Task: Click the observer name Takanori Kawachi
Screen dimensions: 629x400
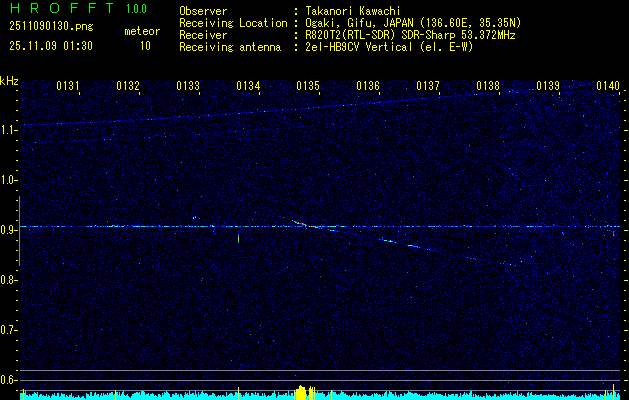Action: click(354, 11)
